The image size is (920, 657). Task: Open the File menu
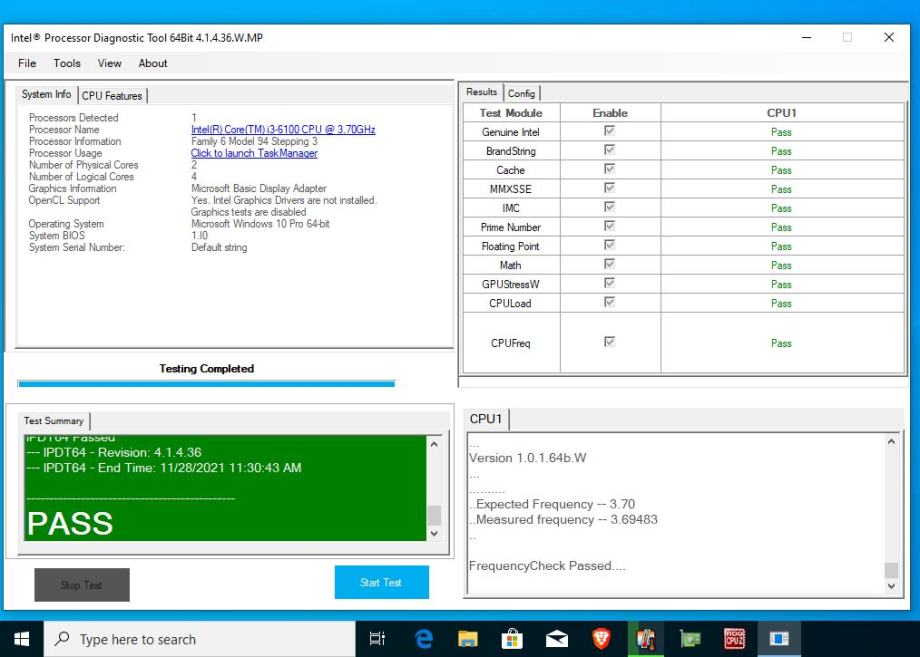(27, 63)
